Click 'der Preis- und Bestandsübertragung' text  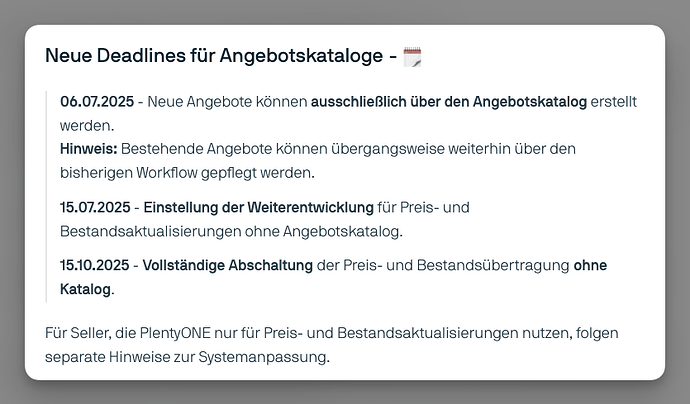click(x=443, y=265)
